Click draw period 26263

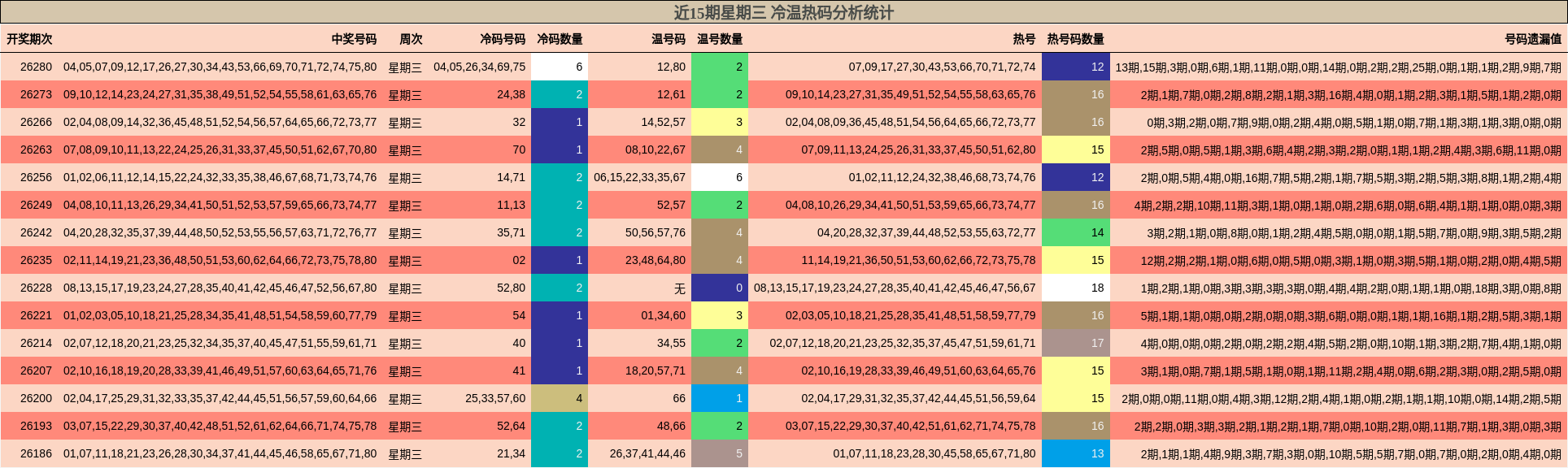coord(36,149)
